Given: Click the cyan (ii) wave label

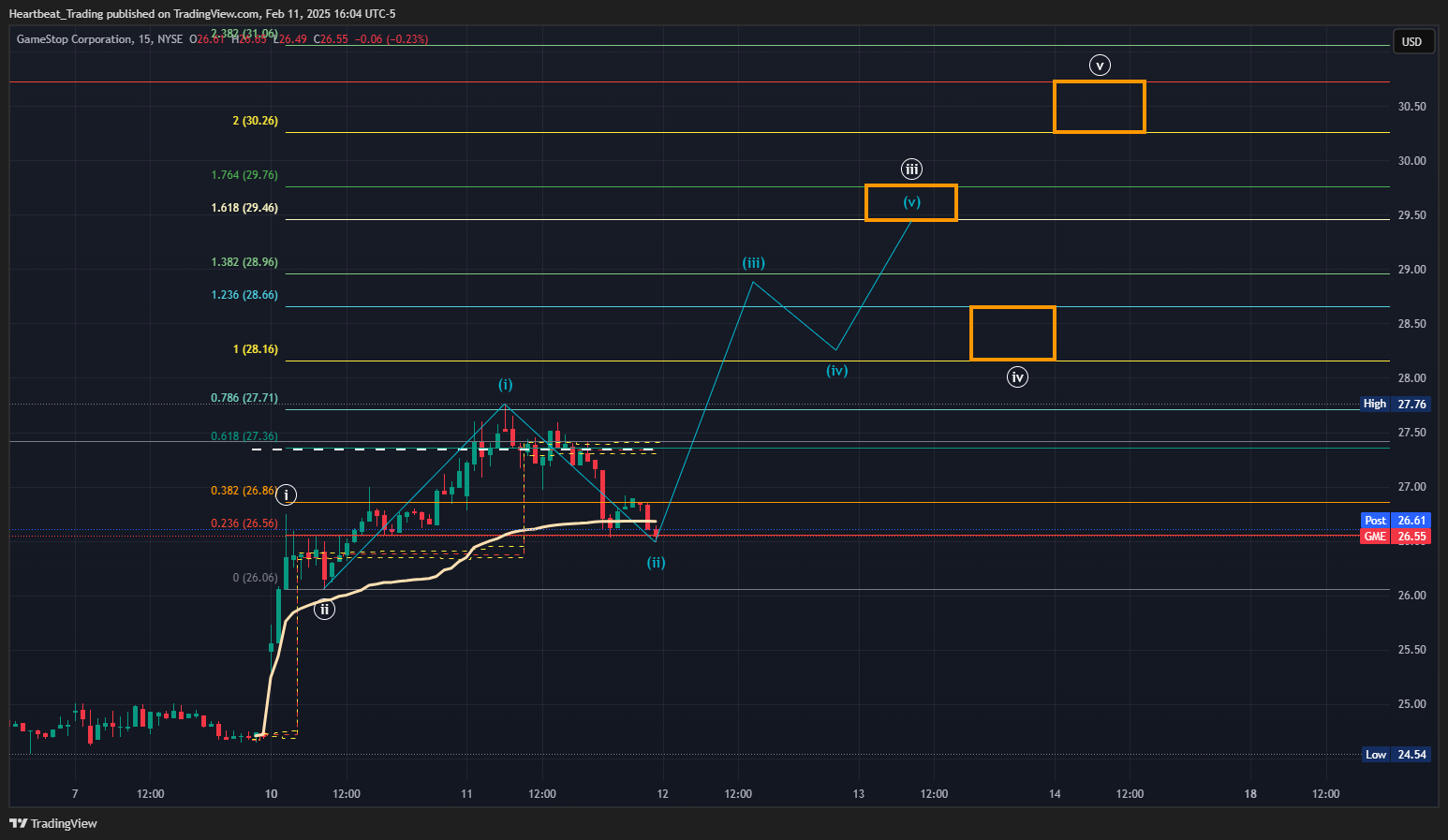Looking at the screenshot, I should click(656, 563).
